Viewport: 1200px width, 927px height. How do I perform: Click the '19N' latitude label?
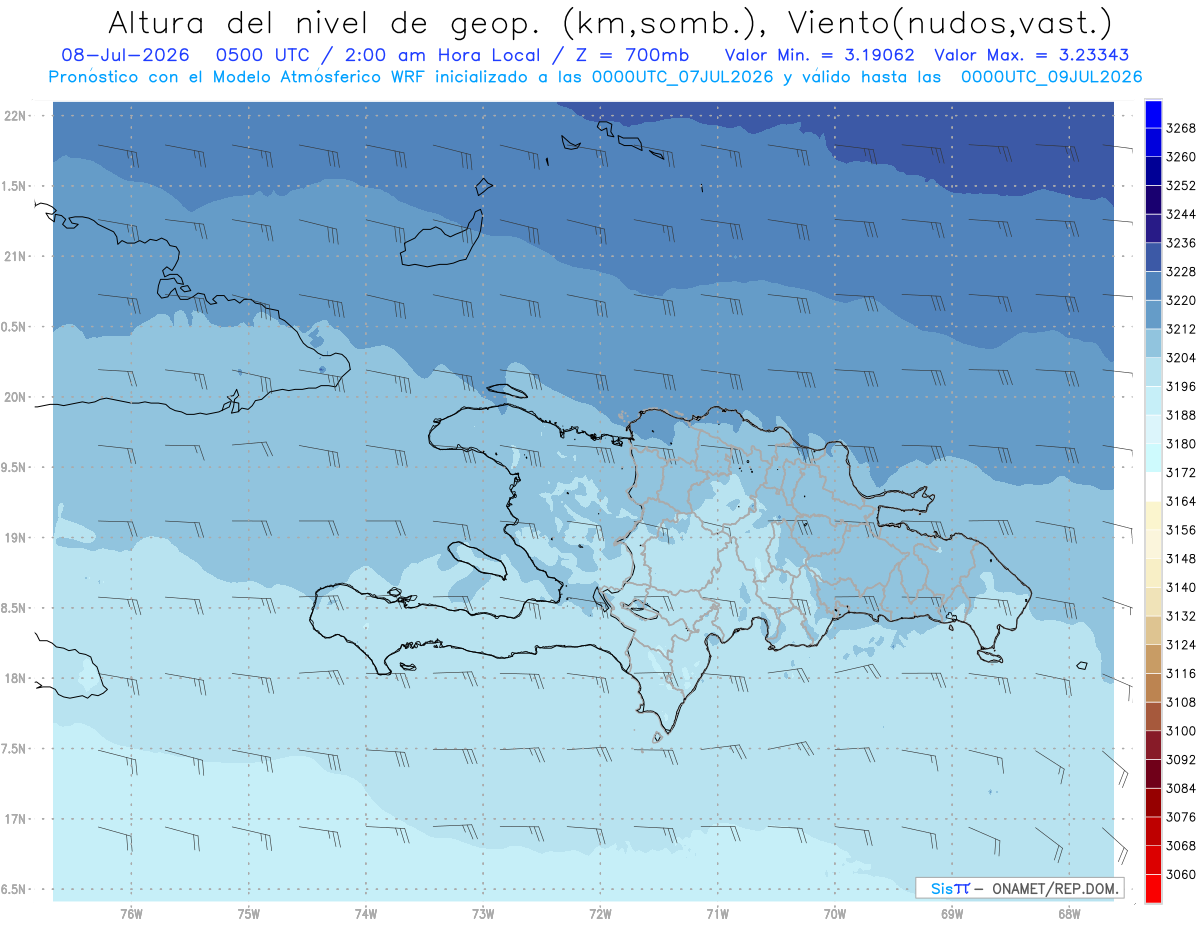pyautogui.click(x=16, y=537)
